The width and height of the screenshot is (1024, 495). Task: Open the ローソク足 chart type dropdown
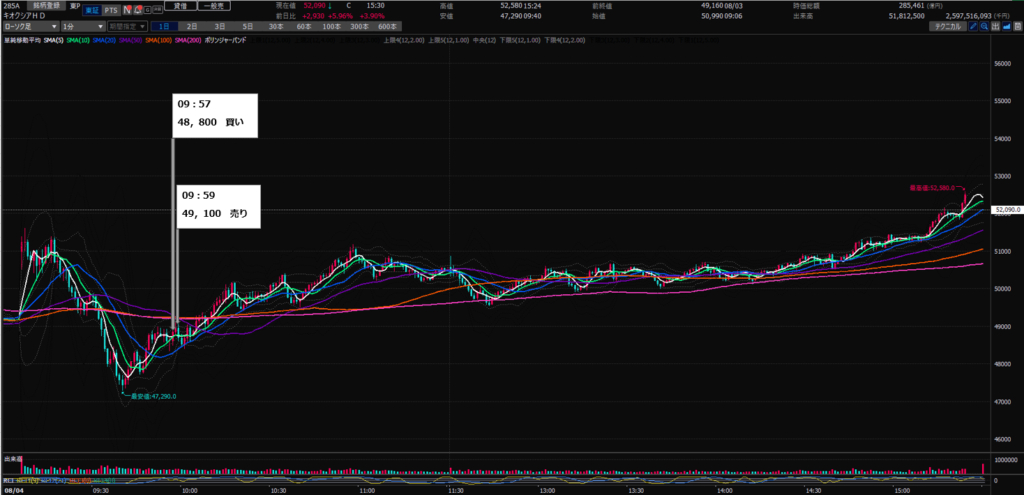31,26
